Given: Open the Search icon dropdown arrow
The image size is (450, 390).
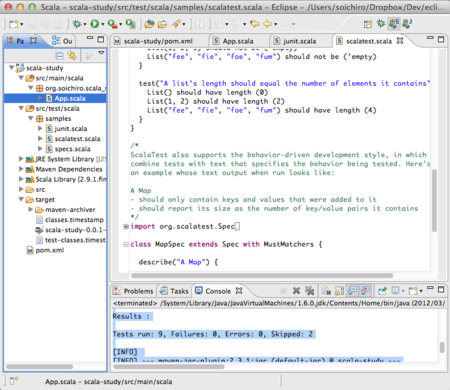Looking at the screenshot, I should point(184,24).
